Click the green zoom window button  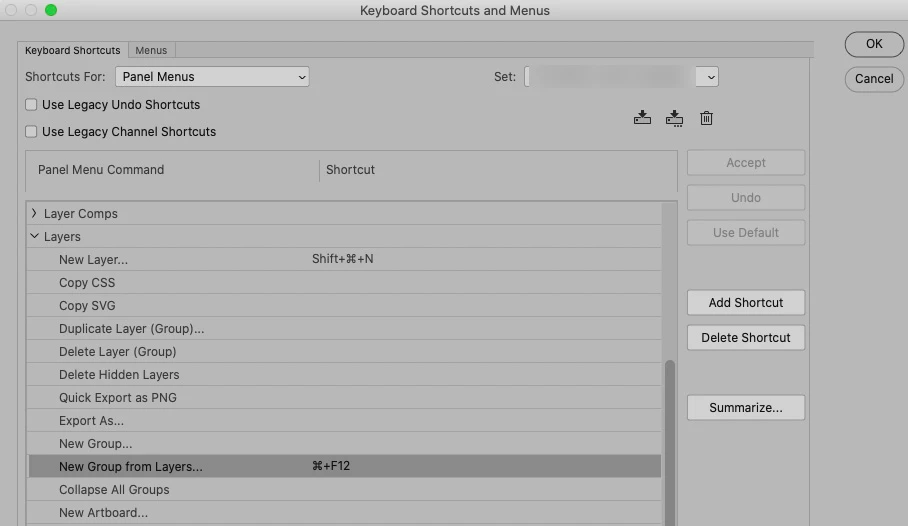tap(51, 10)
